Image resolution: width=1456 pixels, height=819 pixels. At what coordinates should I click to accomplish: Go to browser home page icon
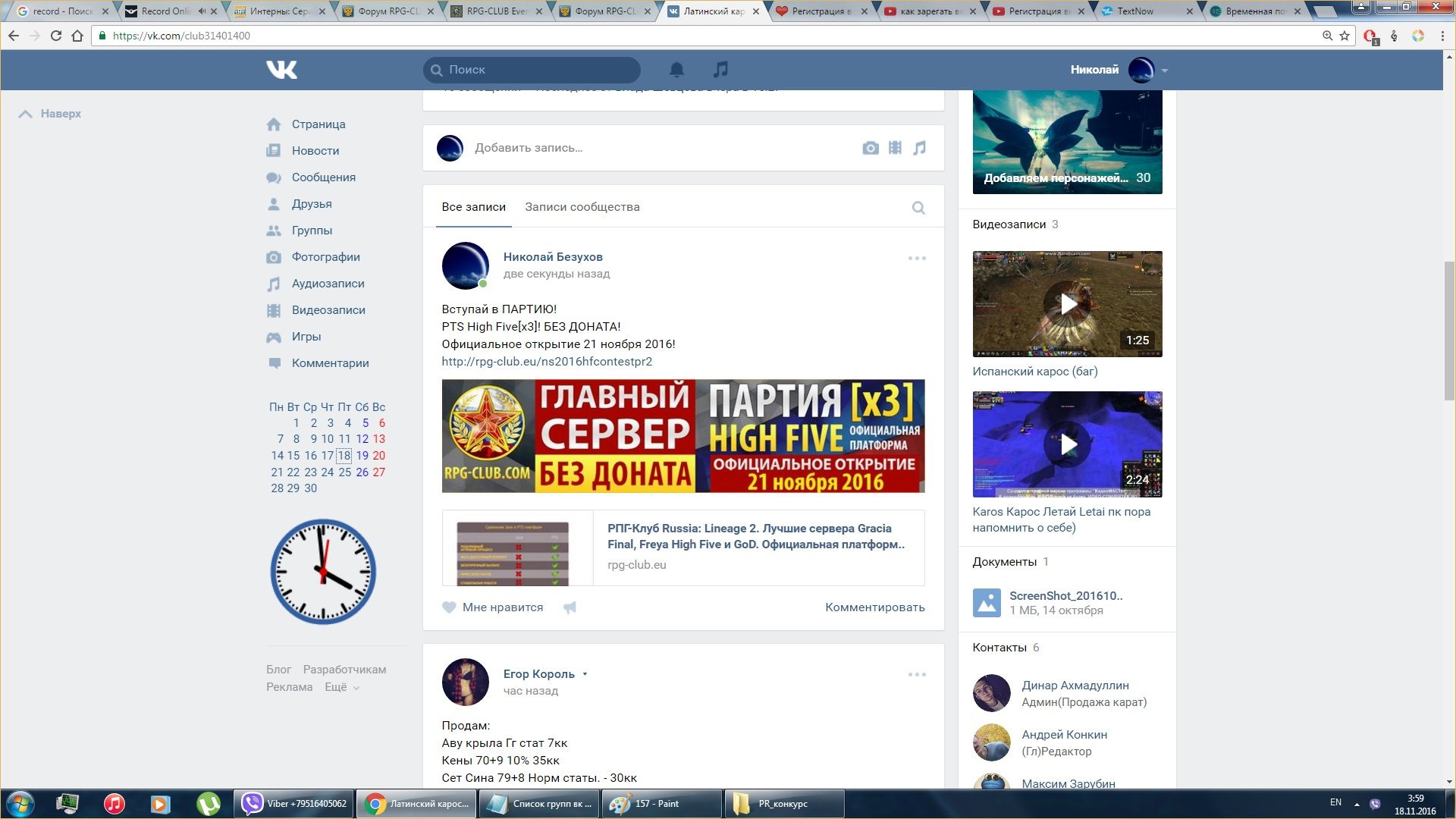point(77,36)
